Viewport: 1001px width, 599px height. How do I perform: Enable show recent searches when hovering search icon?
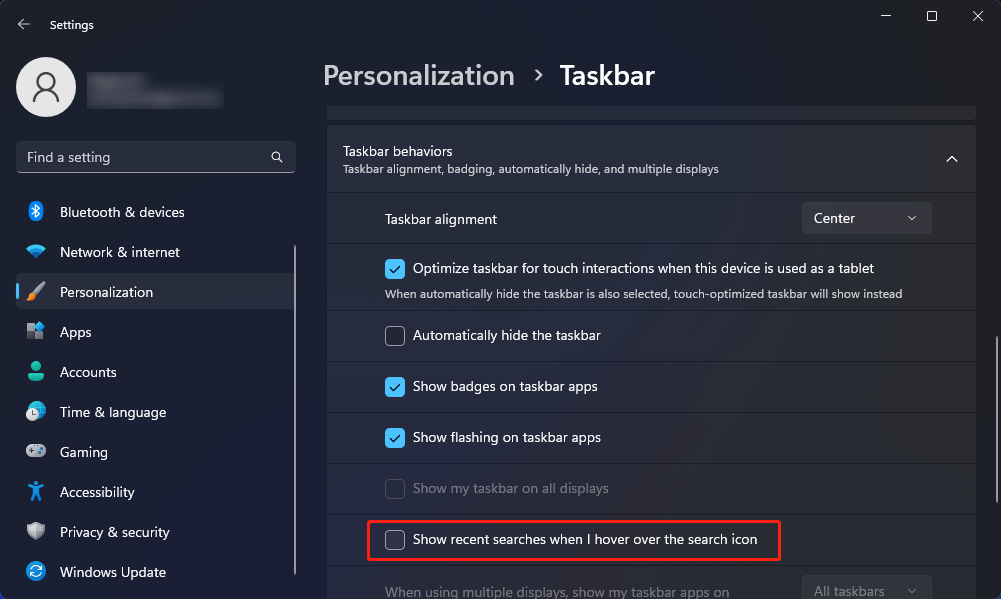coord(395,539)
